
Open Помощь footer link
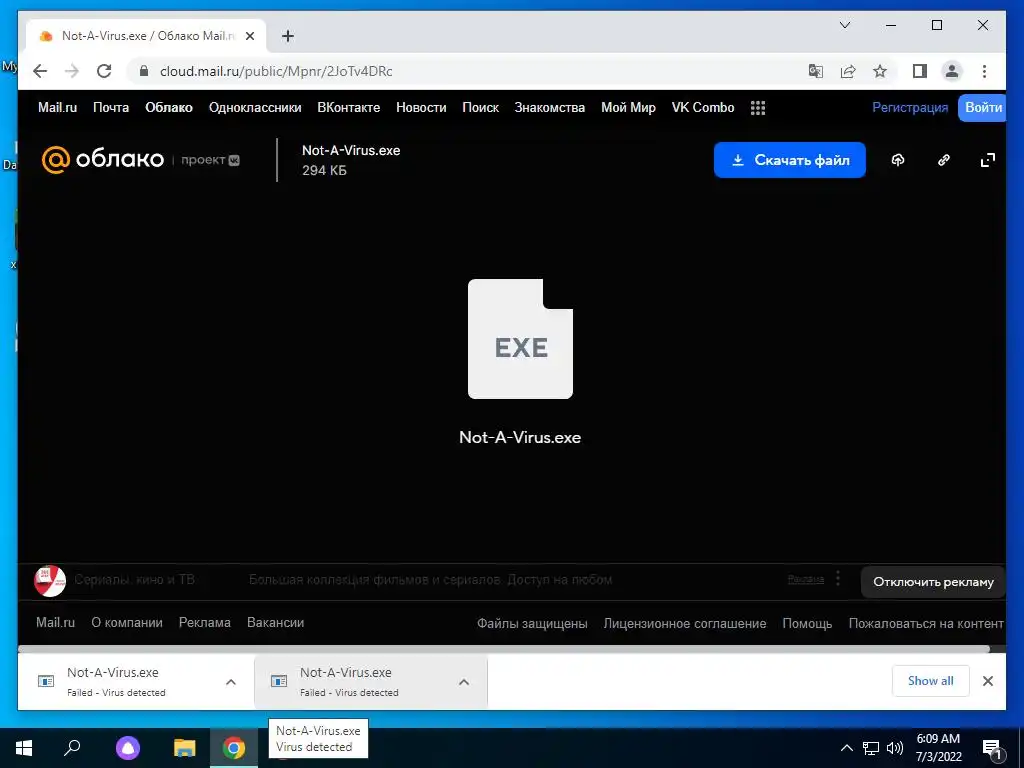(807, 624)
